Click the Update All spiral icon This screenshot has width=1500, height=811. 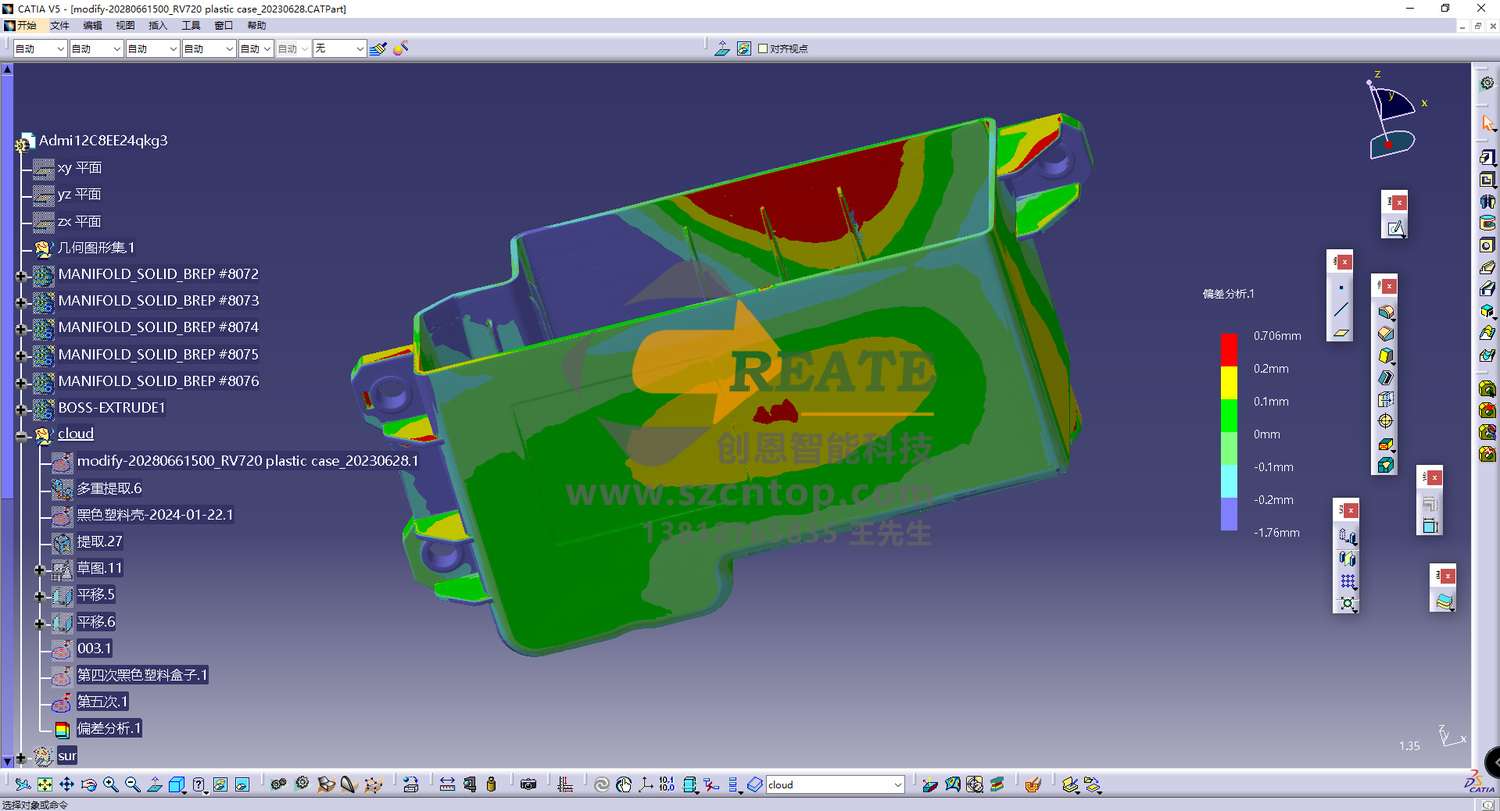coord(602,785)
